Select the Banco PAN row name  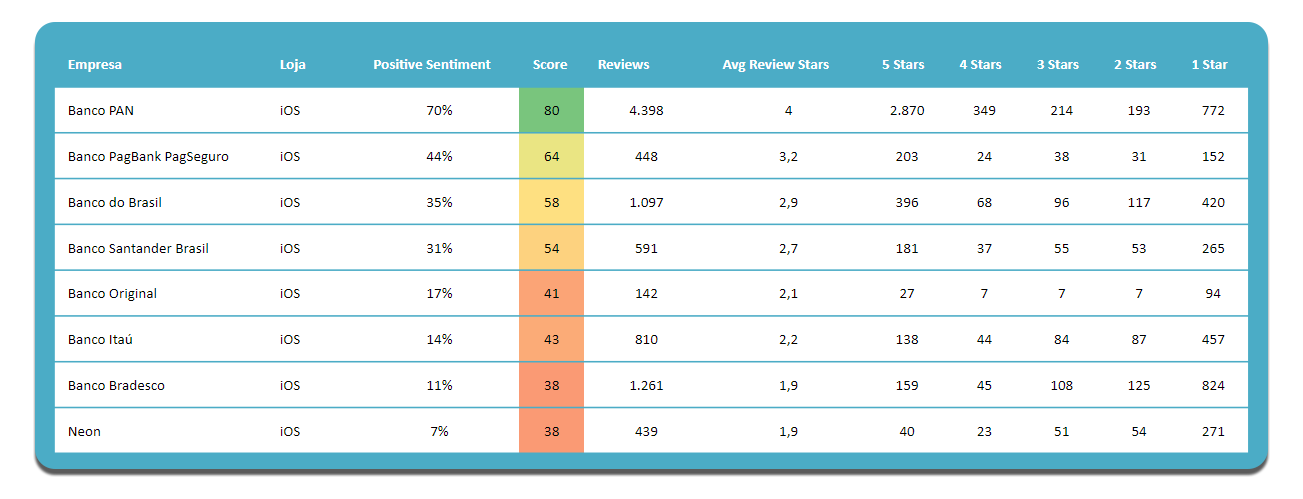(x=101, y=111)
